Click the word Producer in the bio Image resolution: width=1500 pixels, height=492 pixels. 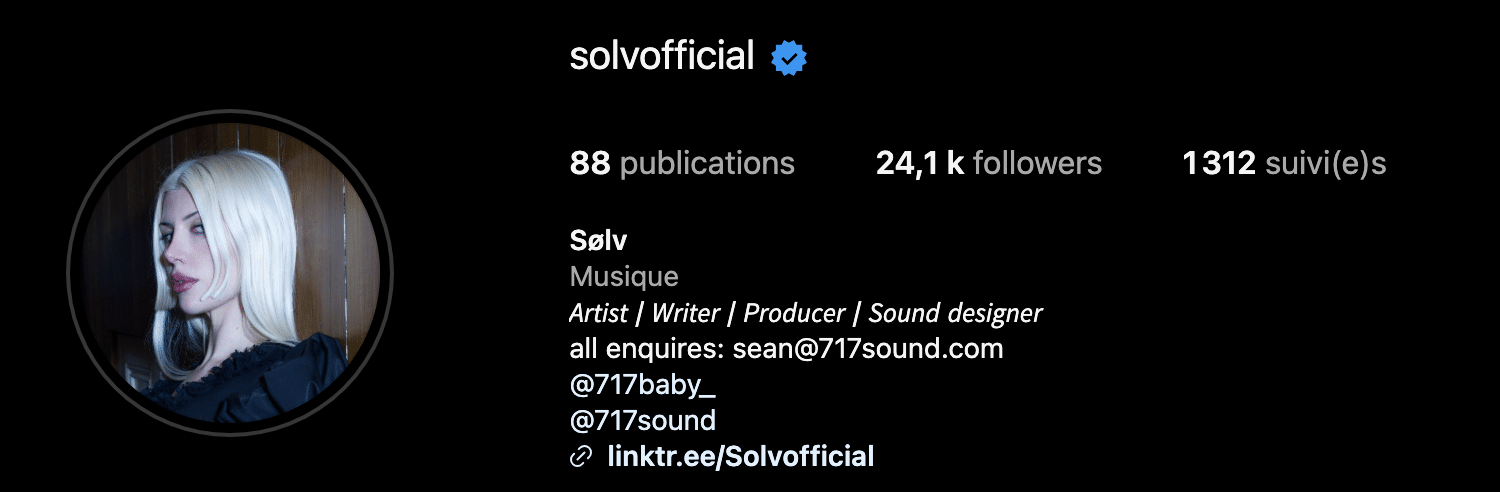tap(794, 313)
